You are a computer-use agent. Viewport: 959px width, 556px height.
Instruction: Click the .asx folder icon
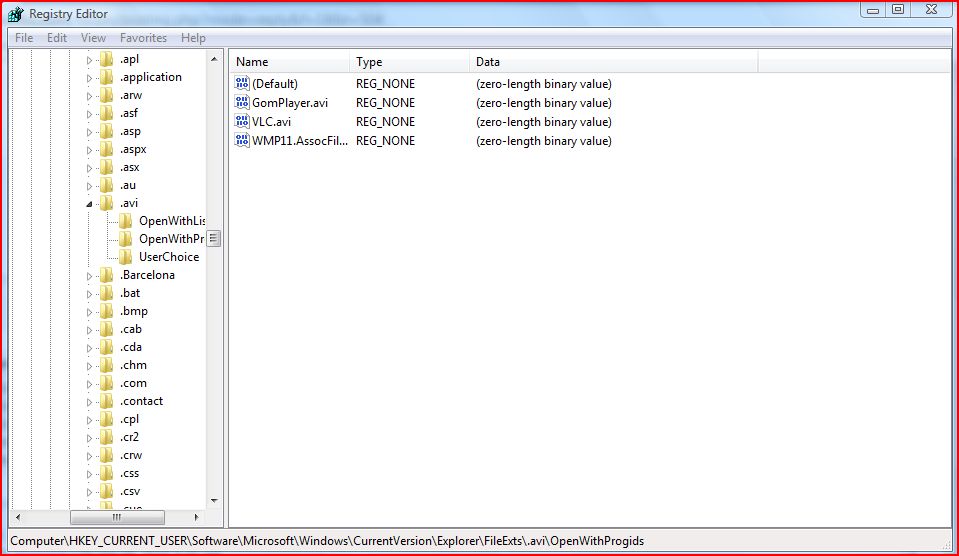[106, 167]
